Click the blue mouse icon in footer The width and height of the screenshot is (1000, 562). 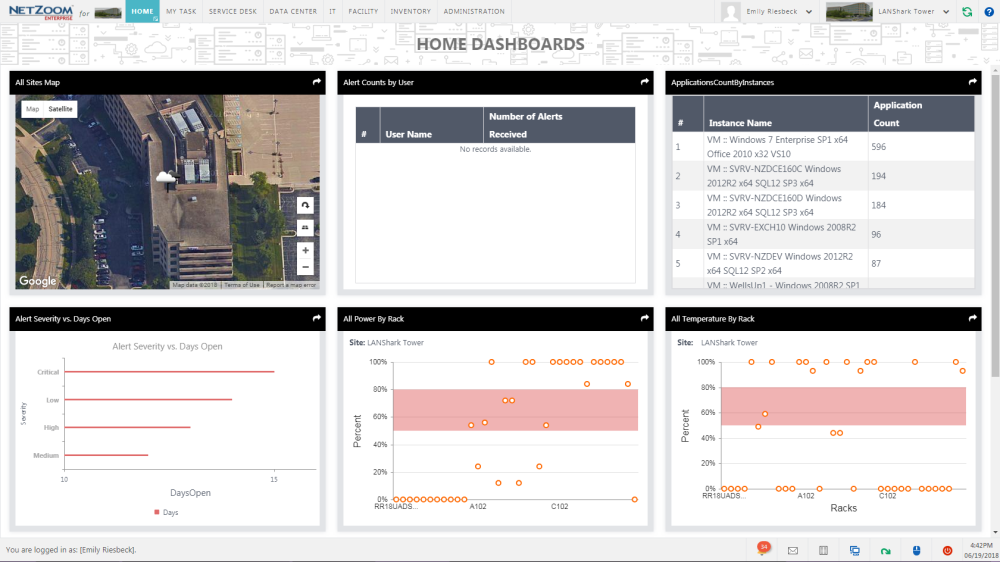915,550
